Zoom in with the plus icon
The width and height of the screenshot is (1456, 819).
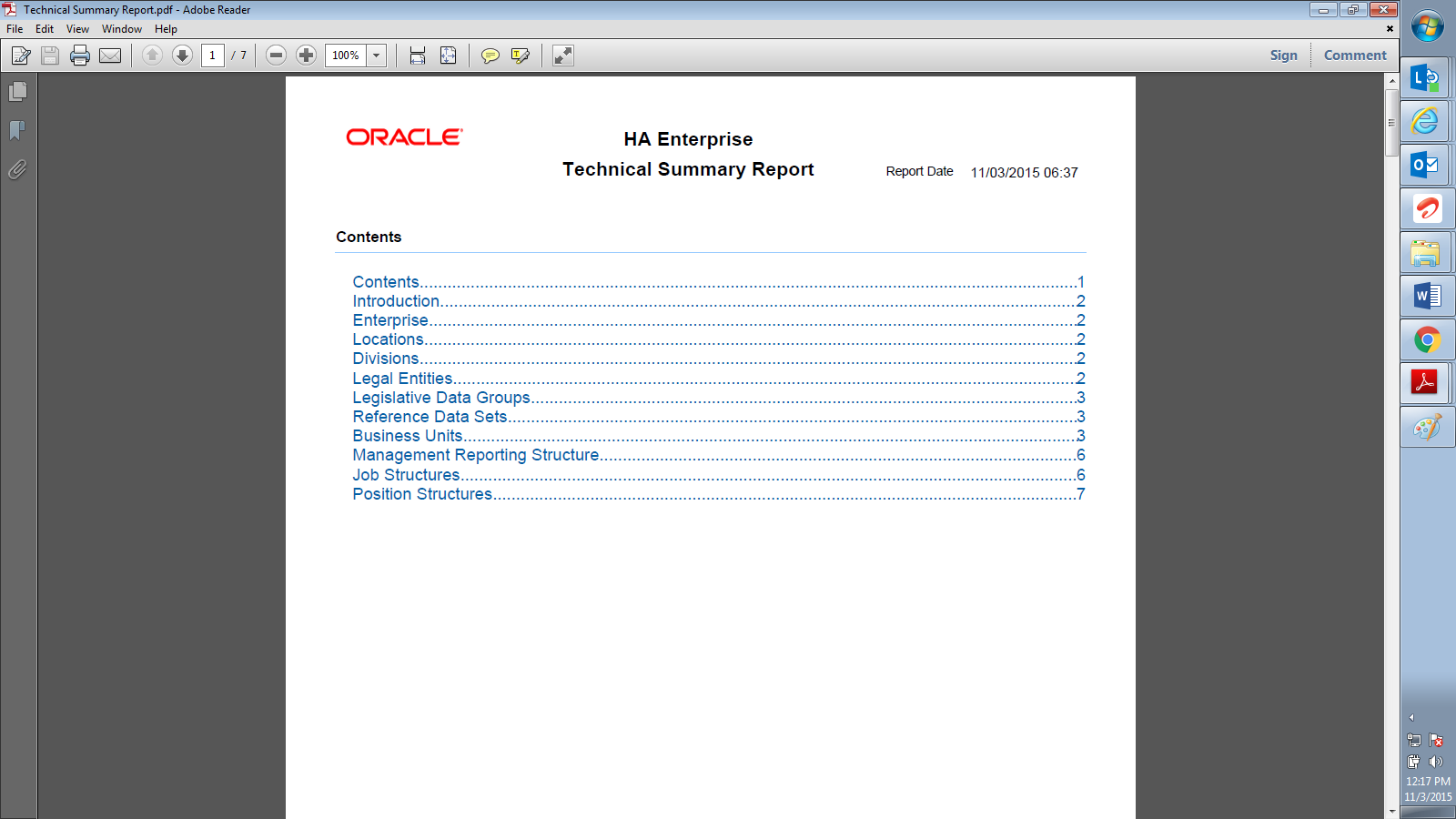(307, 56)
